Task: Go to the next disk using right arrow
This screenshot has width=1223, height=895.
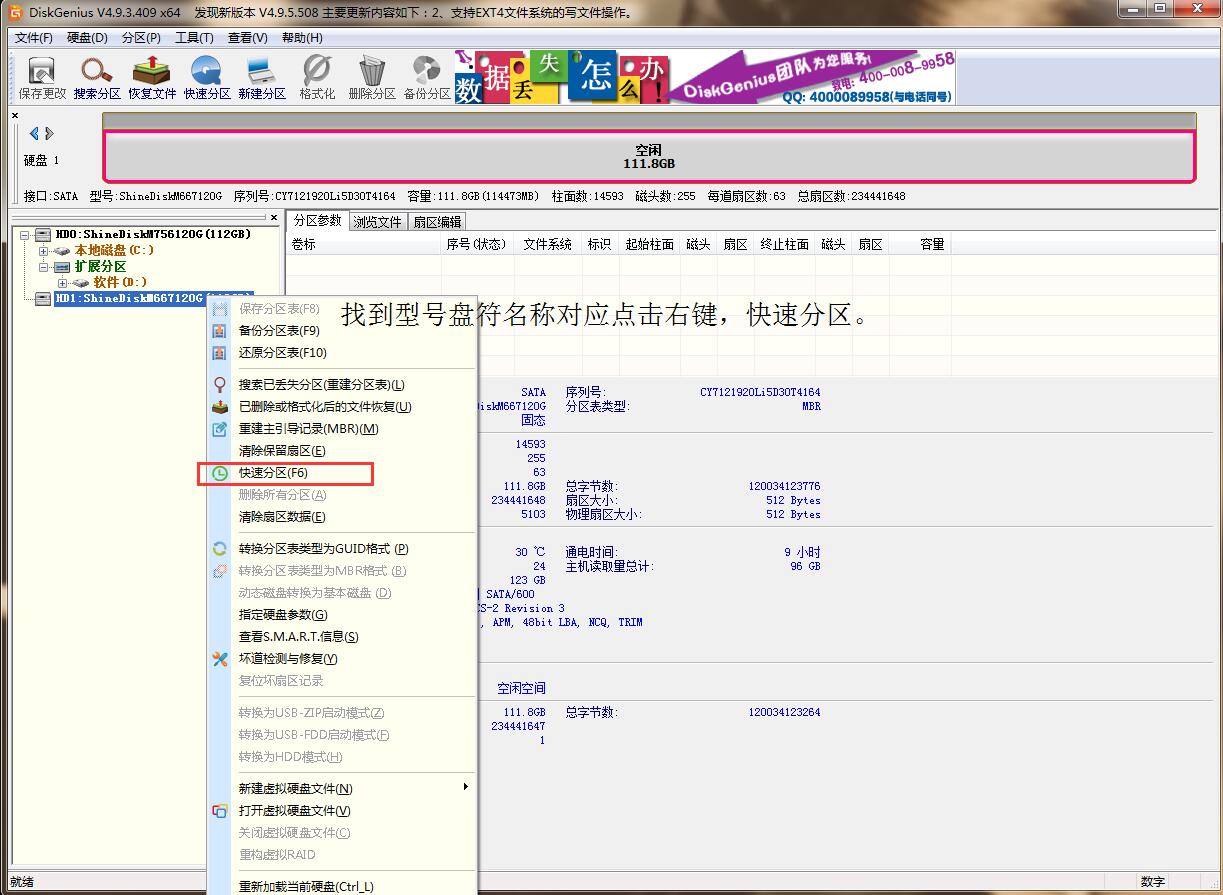Action: [49, 133]
